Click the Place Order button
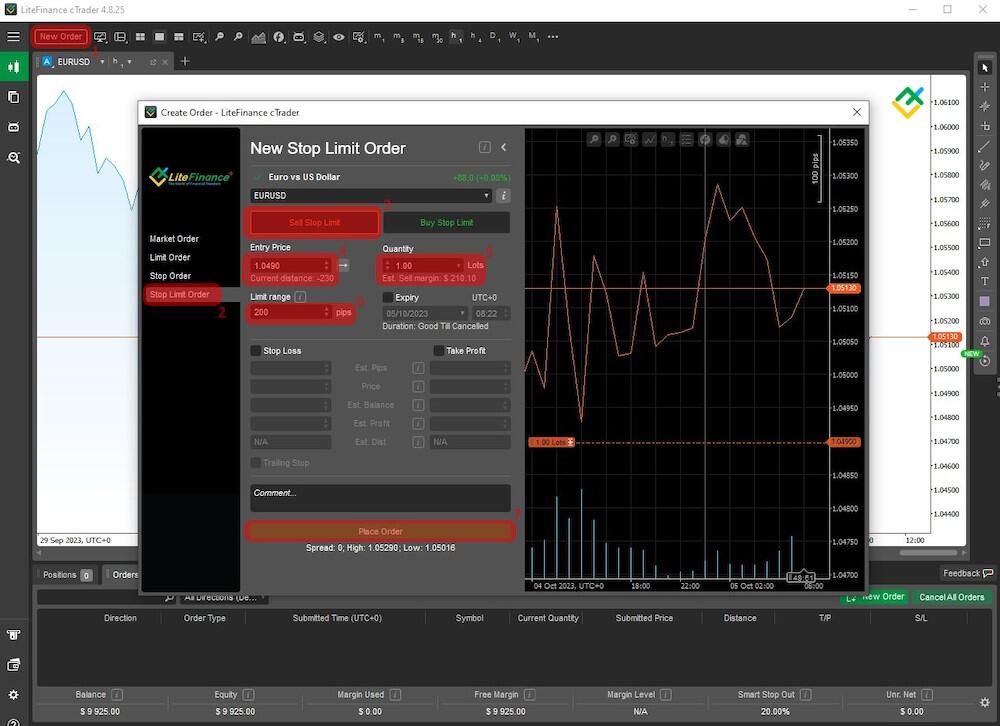Image resolution: width=1000 pixels, height=726 pixels. 380,531
